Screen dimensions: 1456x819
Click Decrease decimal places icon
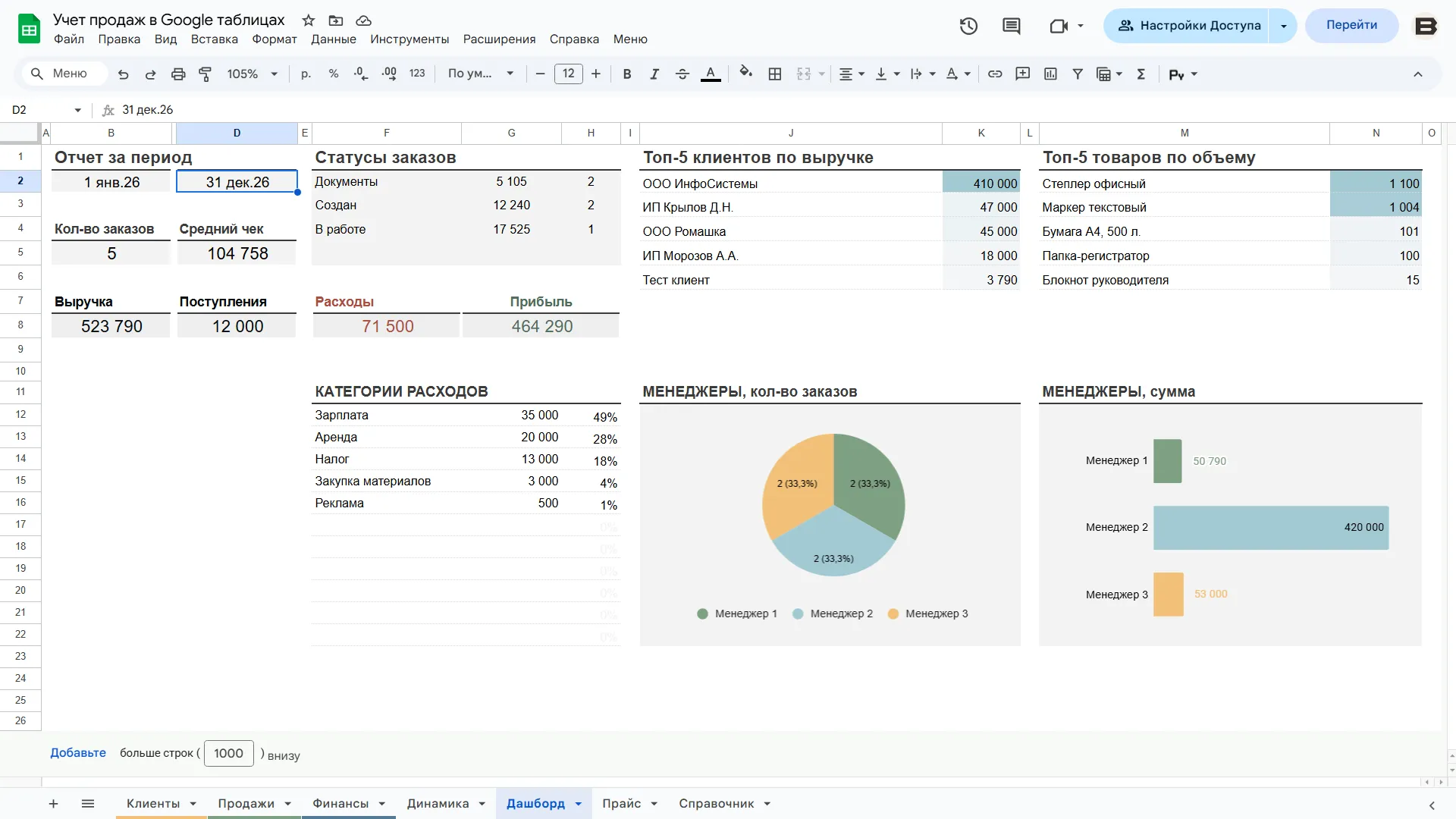361,74
